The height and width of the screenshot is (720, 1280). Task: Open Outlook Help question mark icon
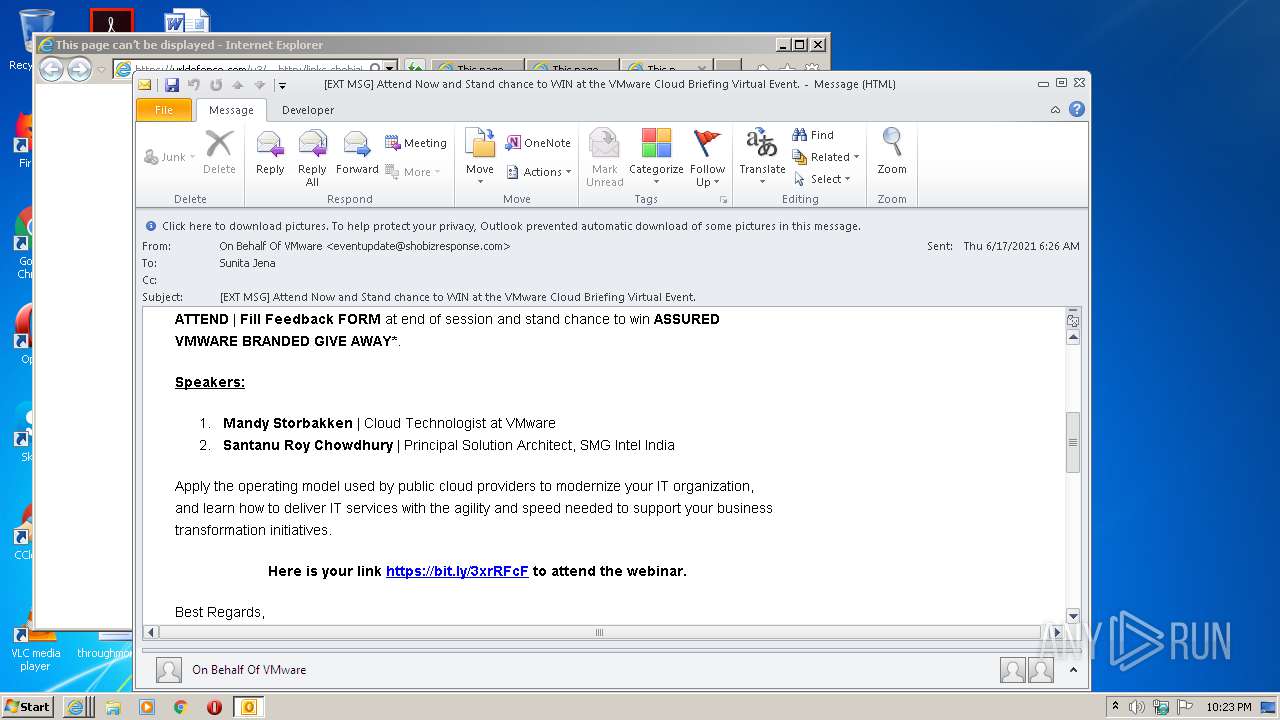(x=1077, y=110)
